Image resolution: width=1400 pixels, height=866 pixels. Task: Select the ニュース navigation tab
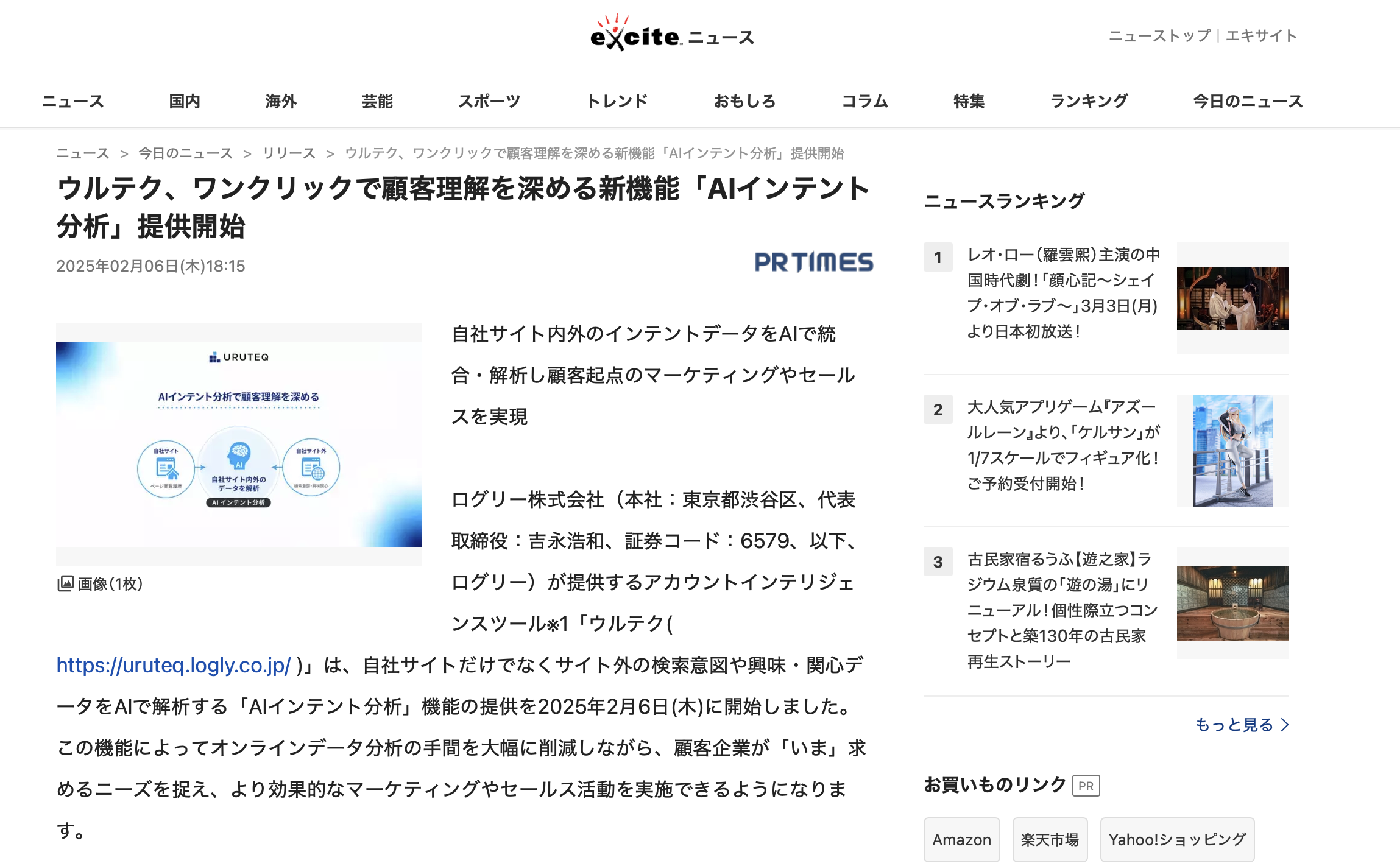(73, 101)
